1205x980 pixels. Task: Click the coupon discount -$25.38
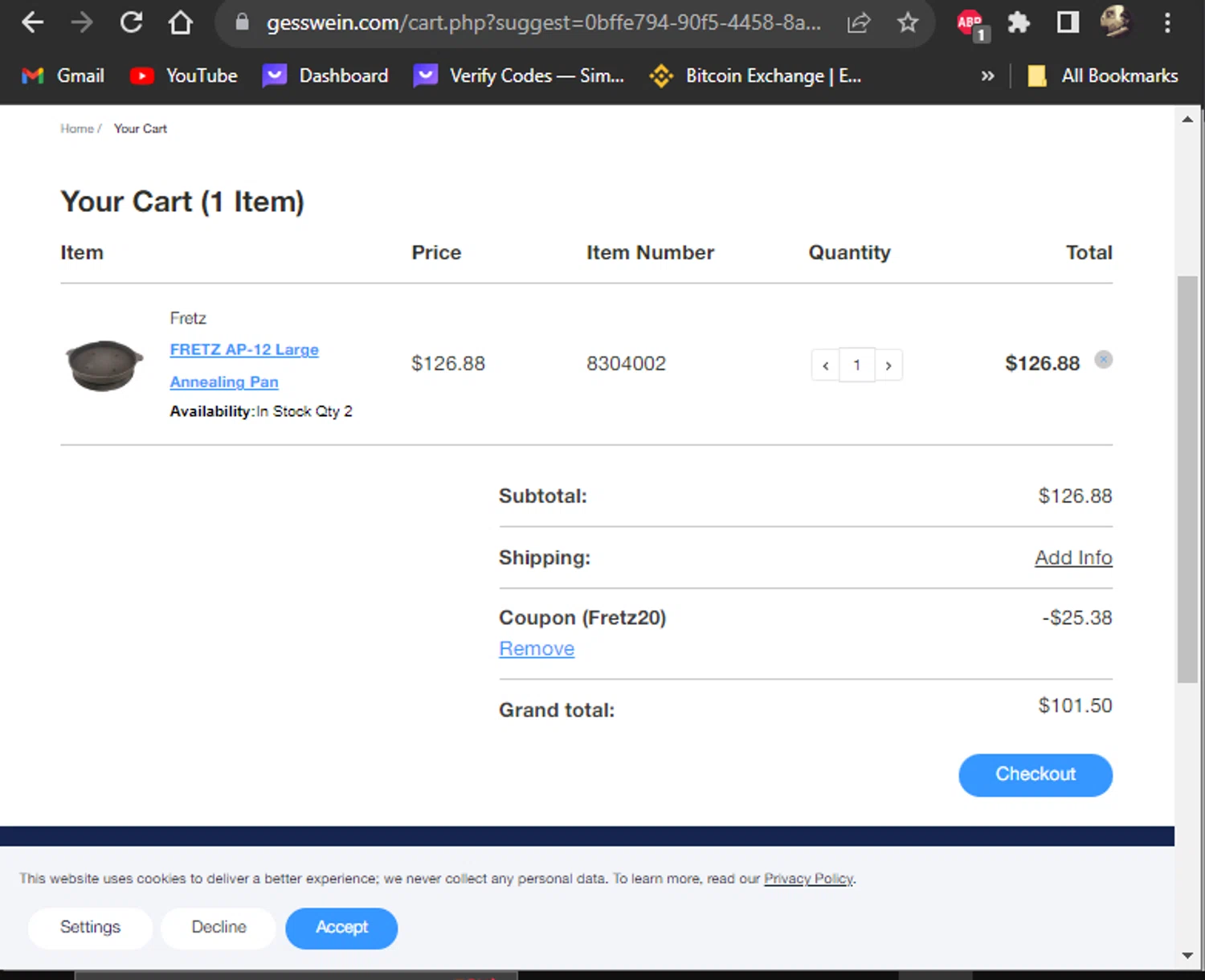click(1077, 618)
